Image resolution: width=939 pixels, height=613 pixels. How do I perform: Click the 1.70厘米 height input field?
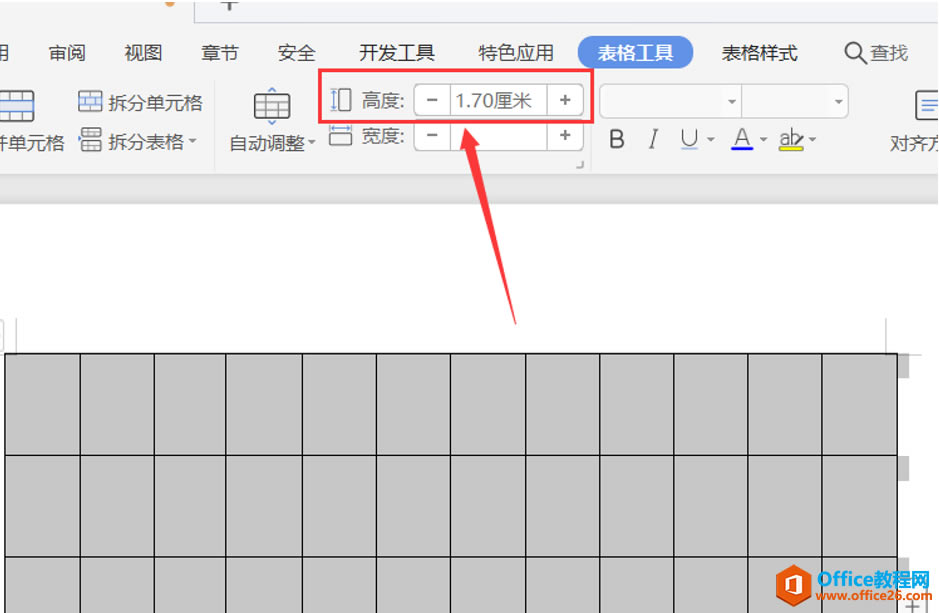click(x=498, y=100)
